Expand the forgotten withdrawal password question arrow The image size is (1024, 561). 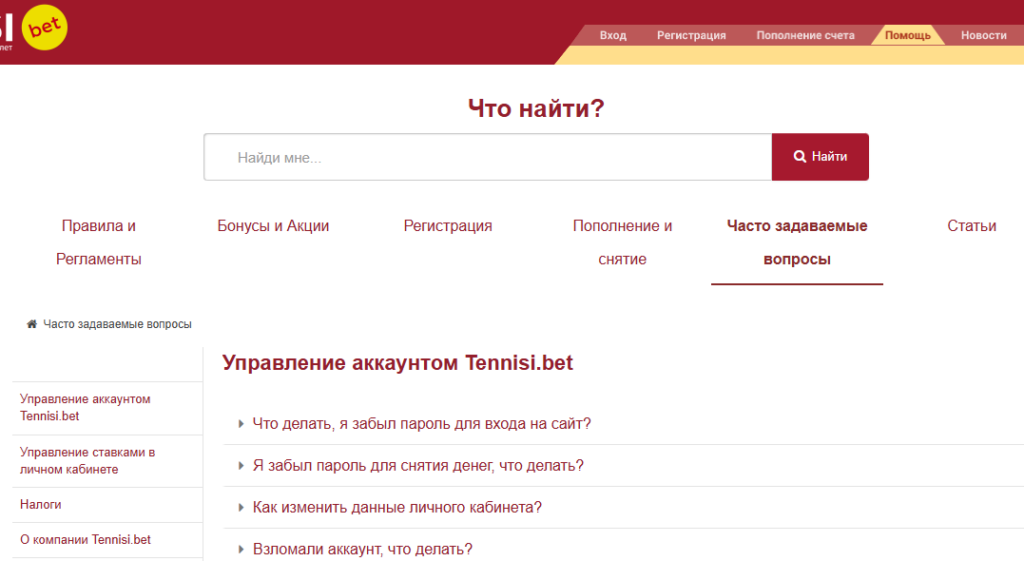(241, 466)
